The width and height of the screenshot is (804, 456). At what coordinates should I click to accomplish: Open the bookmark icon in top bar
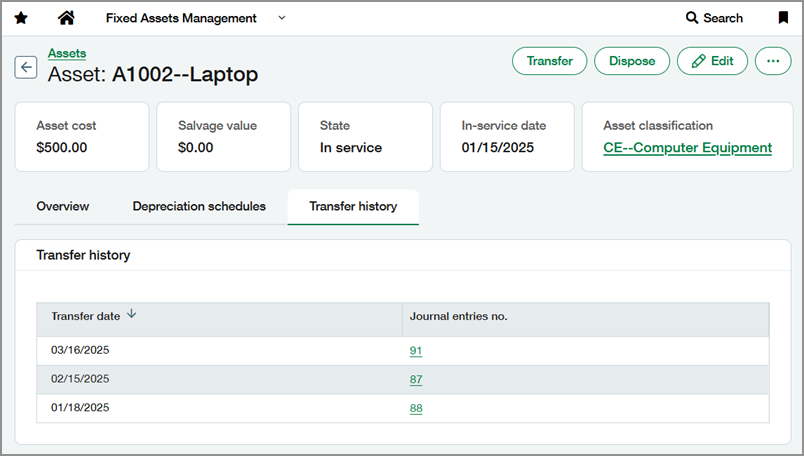tap(783, 18)
